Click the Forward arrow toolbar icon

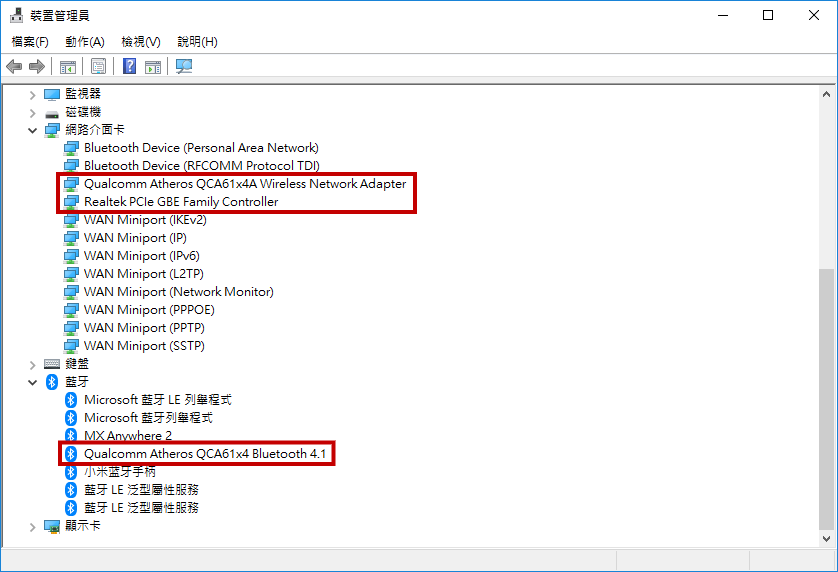click(x=37, y=66)
